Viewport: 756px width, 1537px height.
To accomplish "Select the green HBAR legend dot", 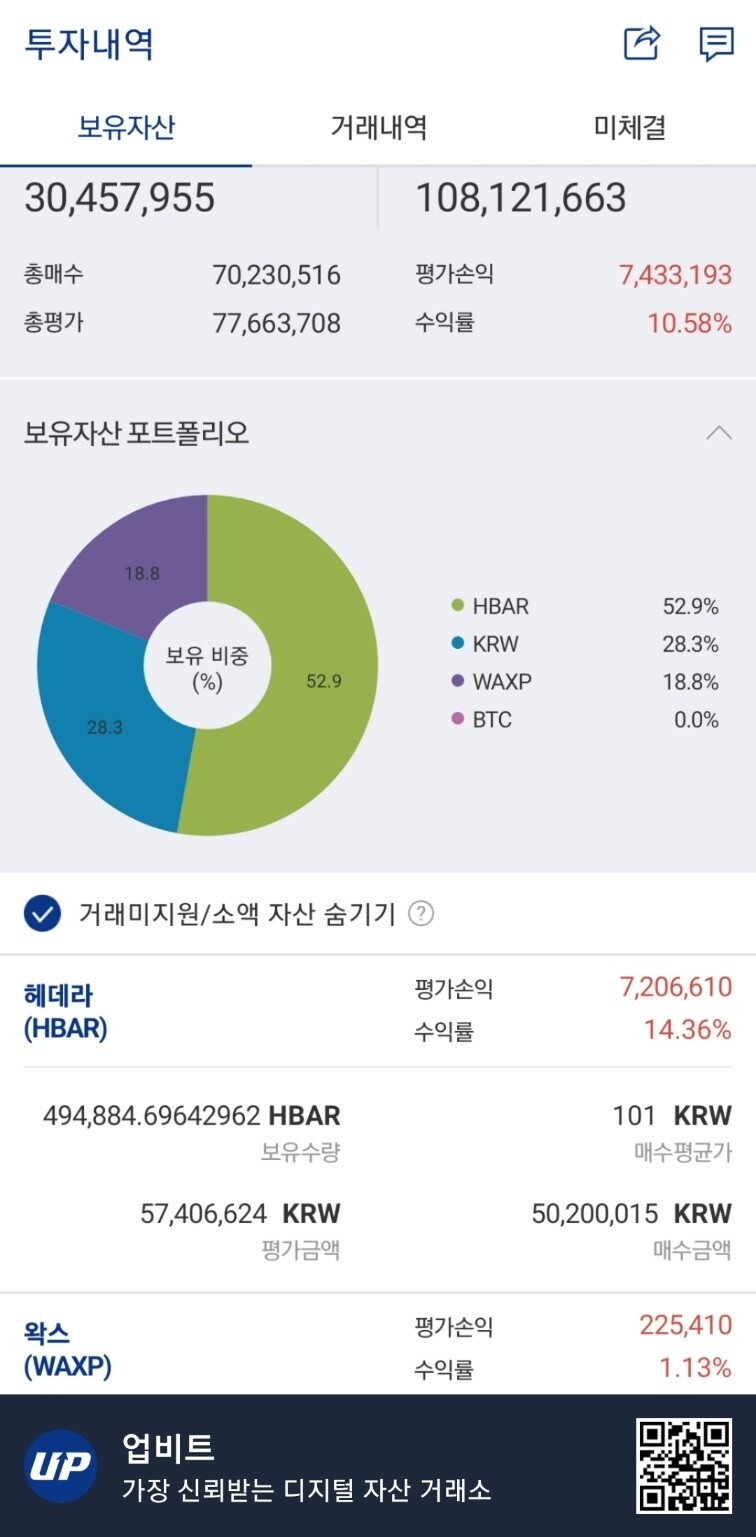I will (455, 606).
